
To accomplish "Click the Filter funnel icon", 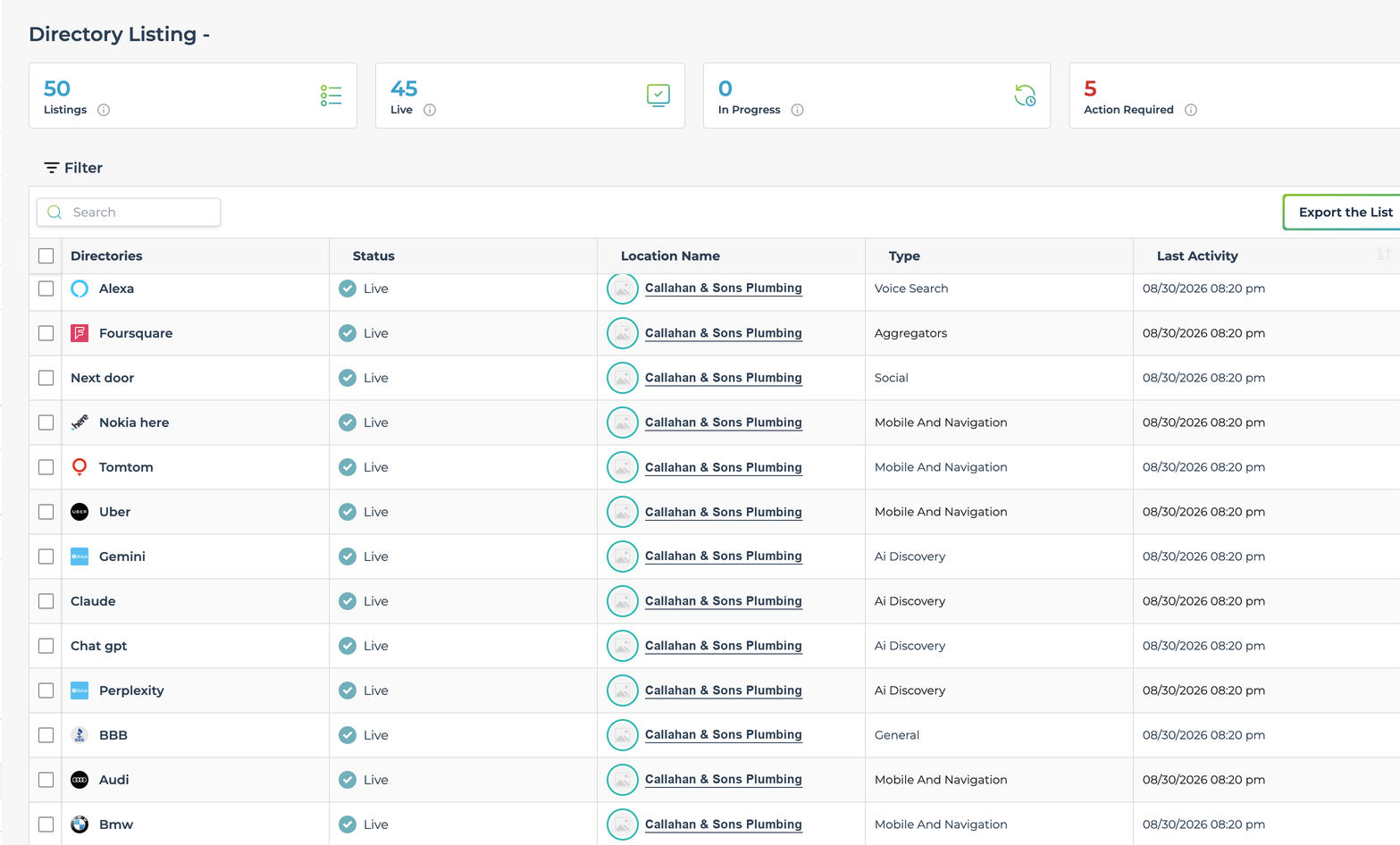I will point(52,168).
